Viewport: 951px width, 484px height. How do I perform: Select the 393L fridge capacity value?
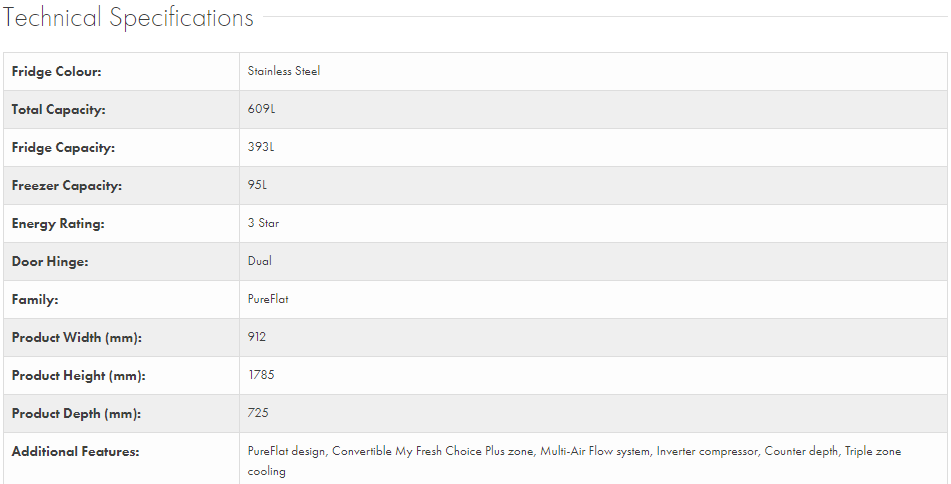pos(261,147)
